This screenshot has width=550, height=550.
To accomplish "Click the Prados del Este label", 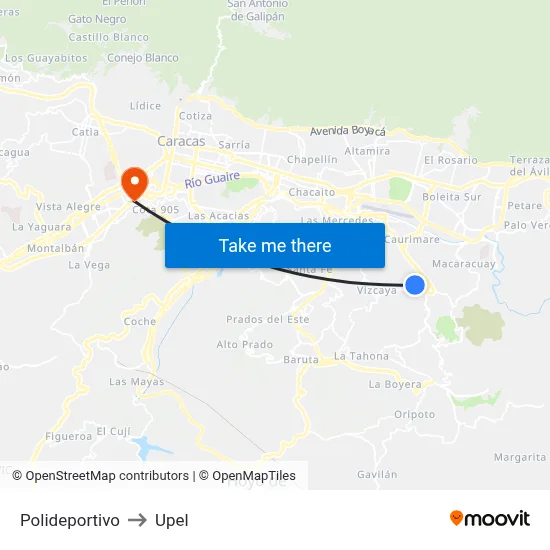I will pos(268,319).
